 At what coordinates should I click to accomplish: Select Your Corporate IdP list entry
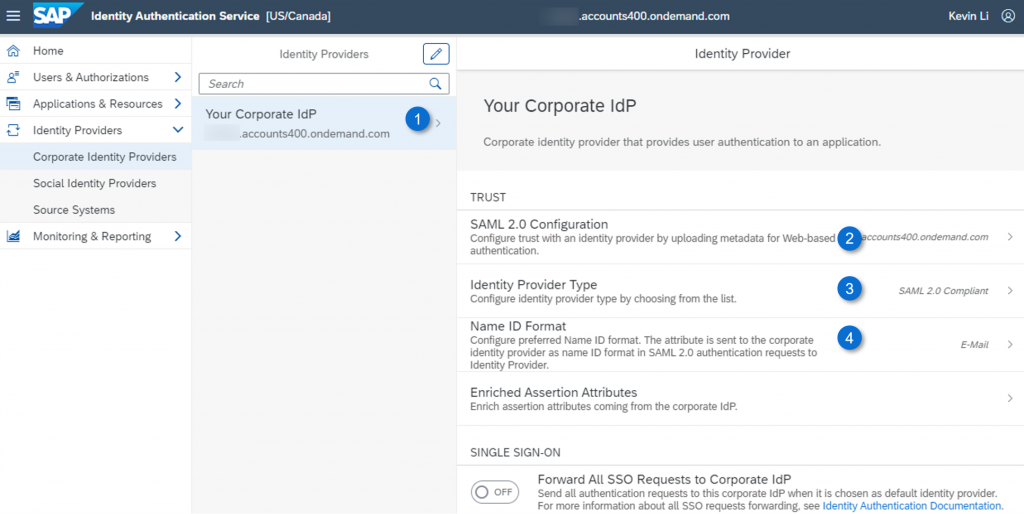[324, 123]
